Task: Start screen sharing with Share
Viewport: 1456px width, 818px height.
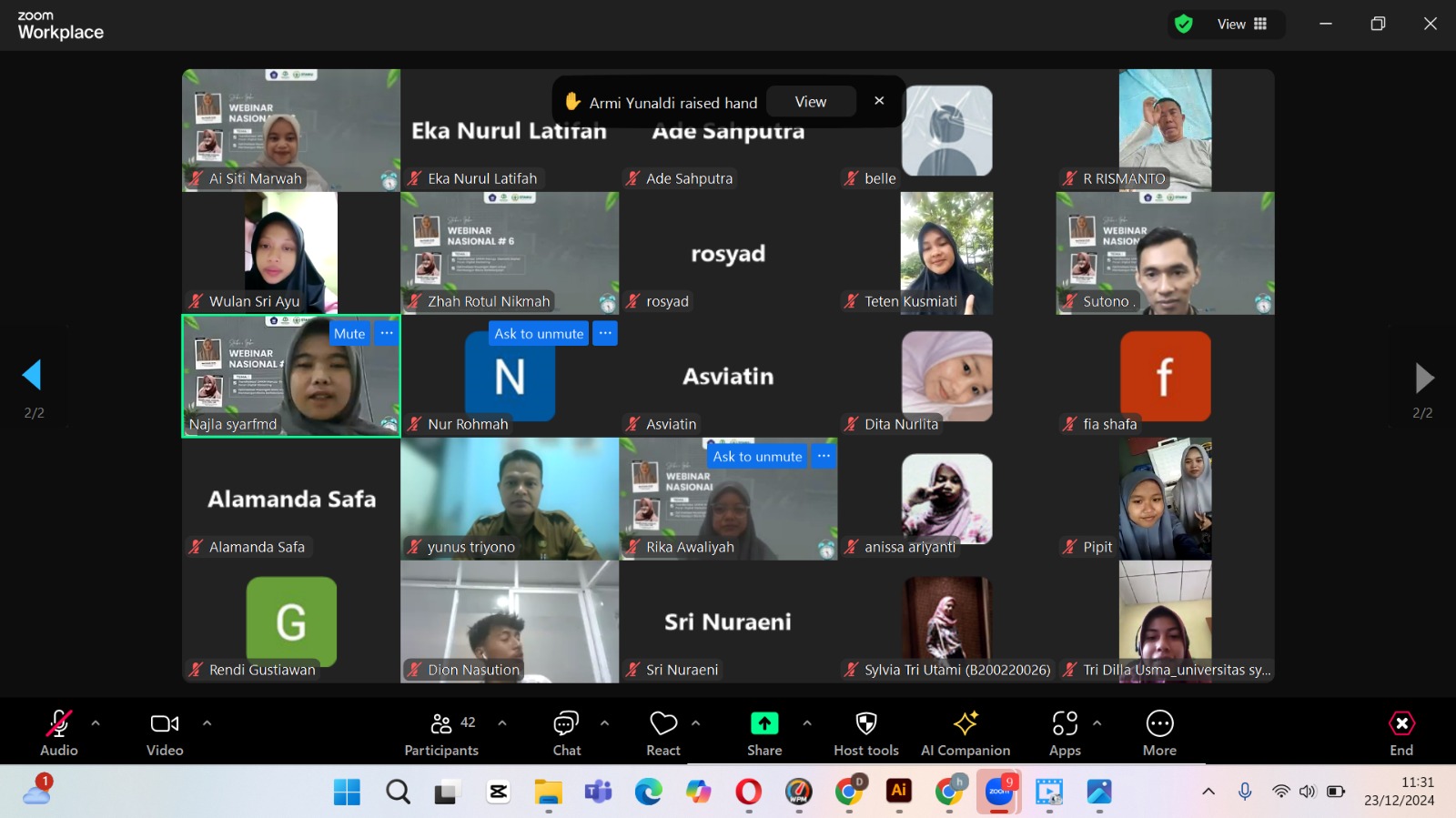Action: pos(764,733)
